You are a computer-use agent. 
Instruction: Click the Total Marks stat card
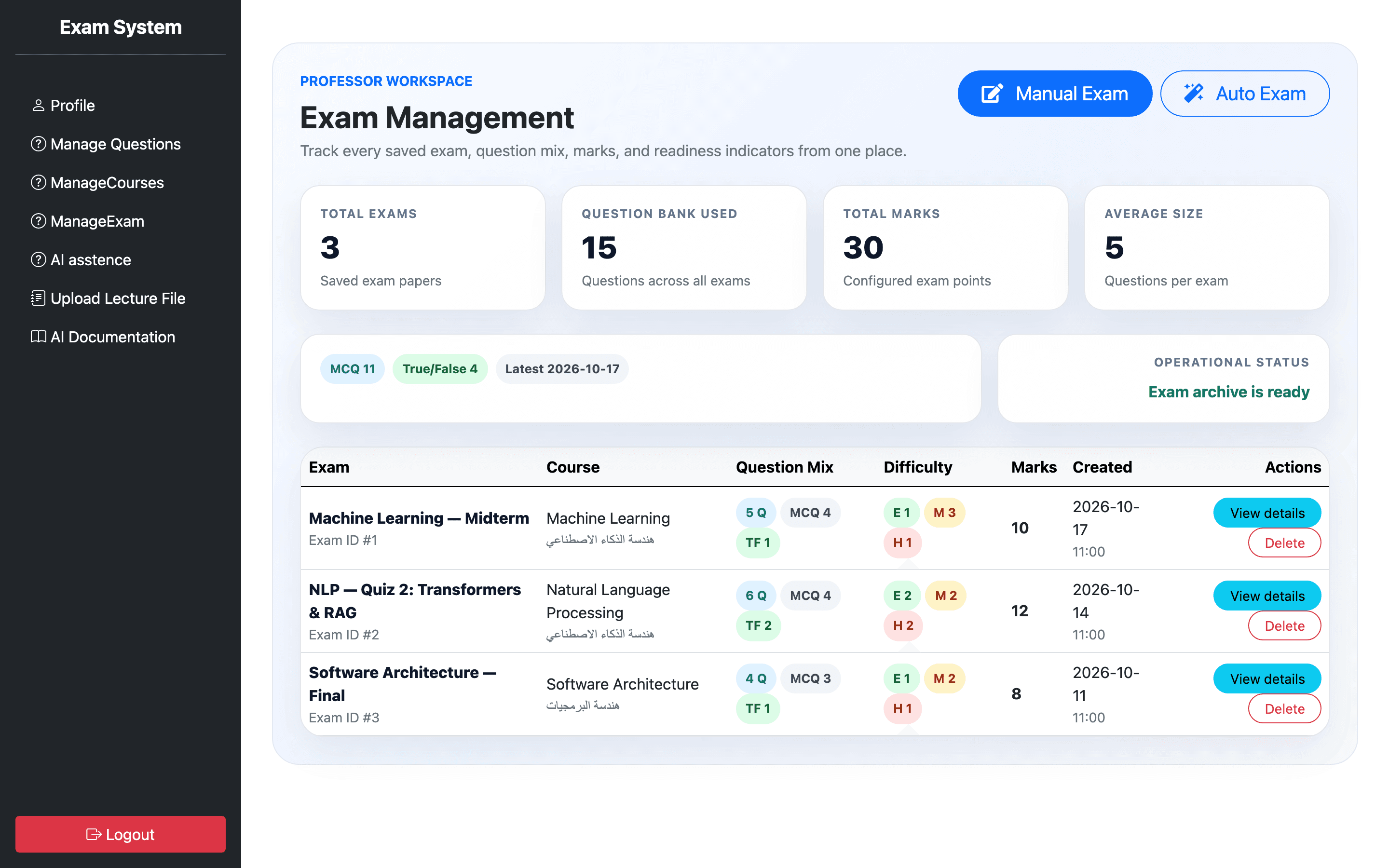point(945,247)
